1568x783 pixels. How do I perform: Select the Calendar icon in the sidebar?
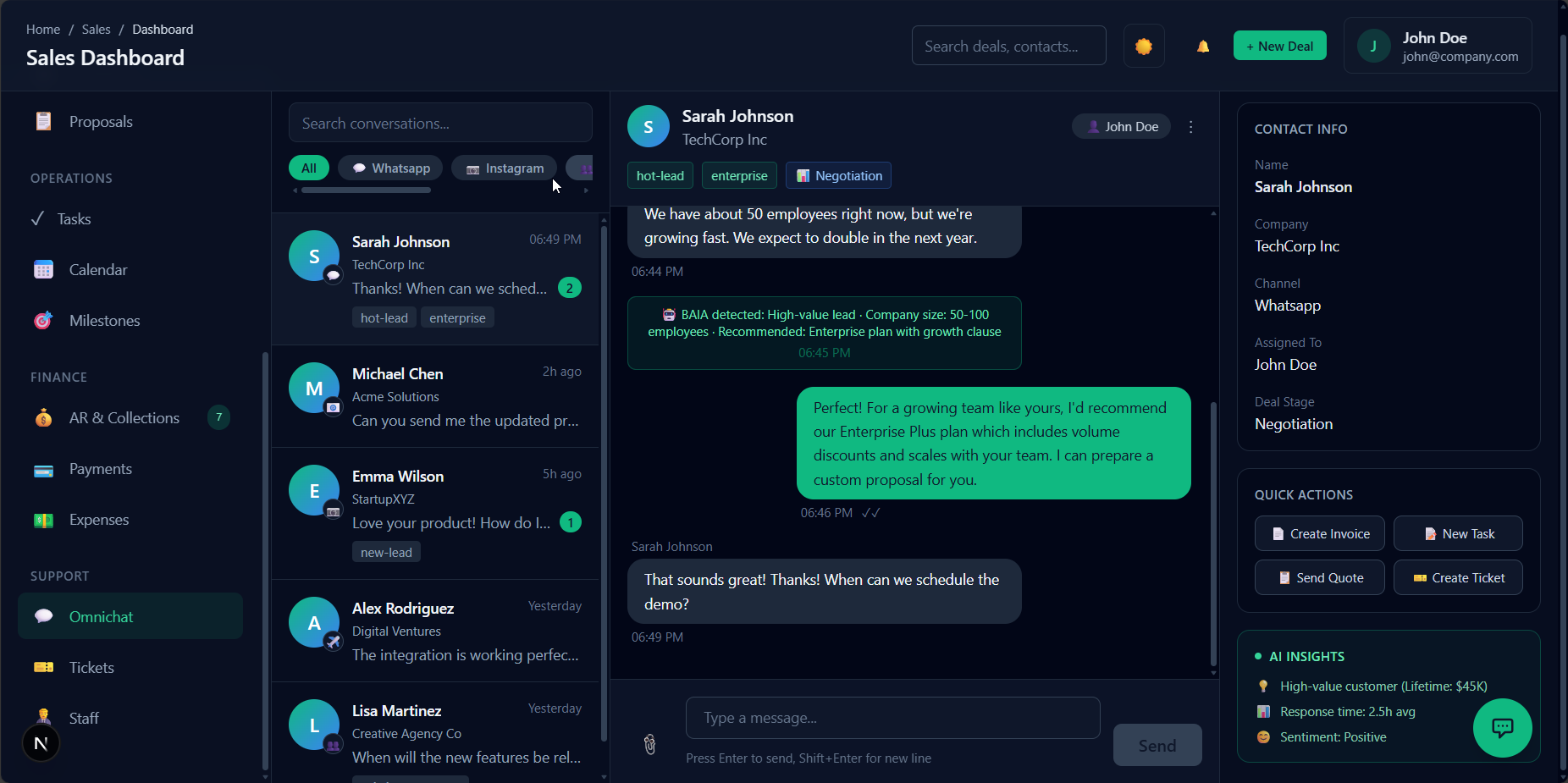click(42, 269)
